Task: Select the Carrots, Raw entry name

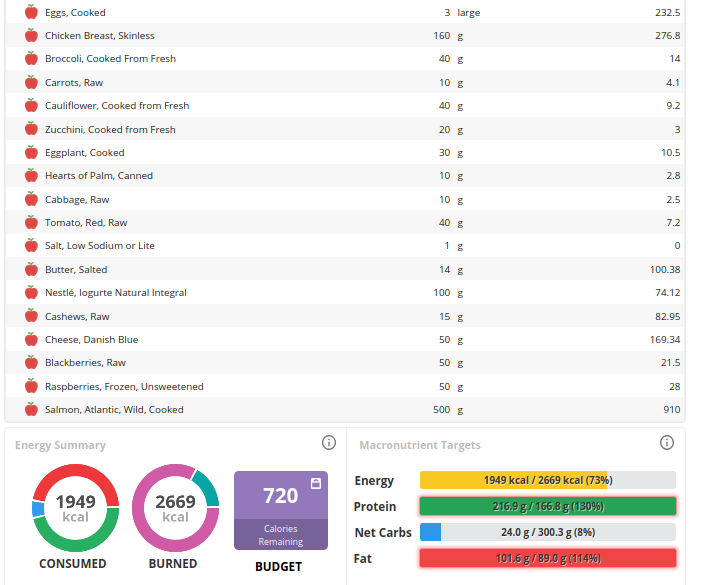Action: click(74, 83)
